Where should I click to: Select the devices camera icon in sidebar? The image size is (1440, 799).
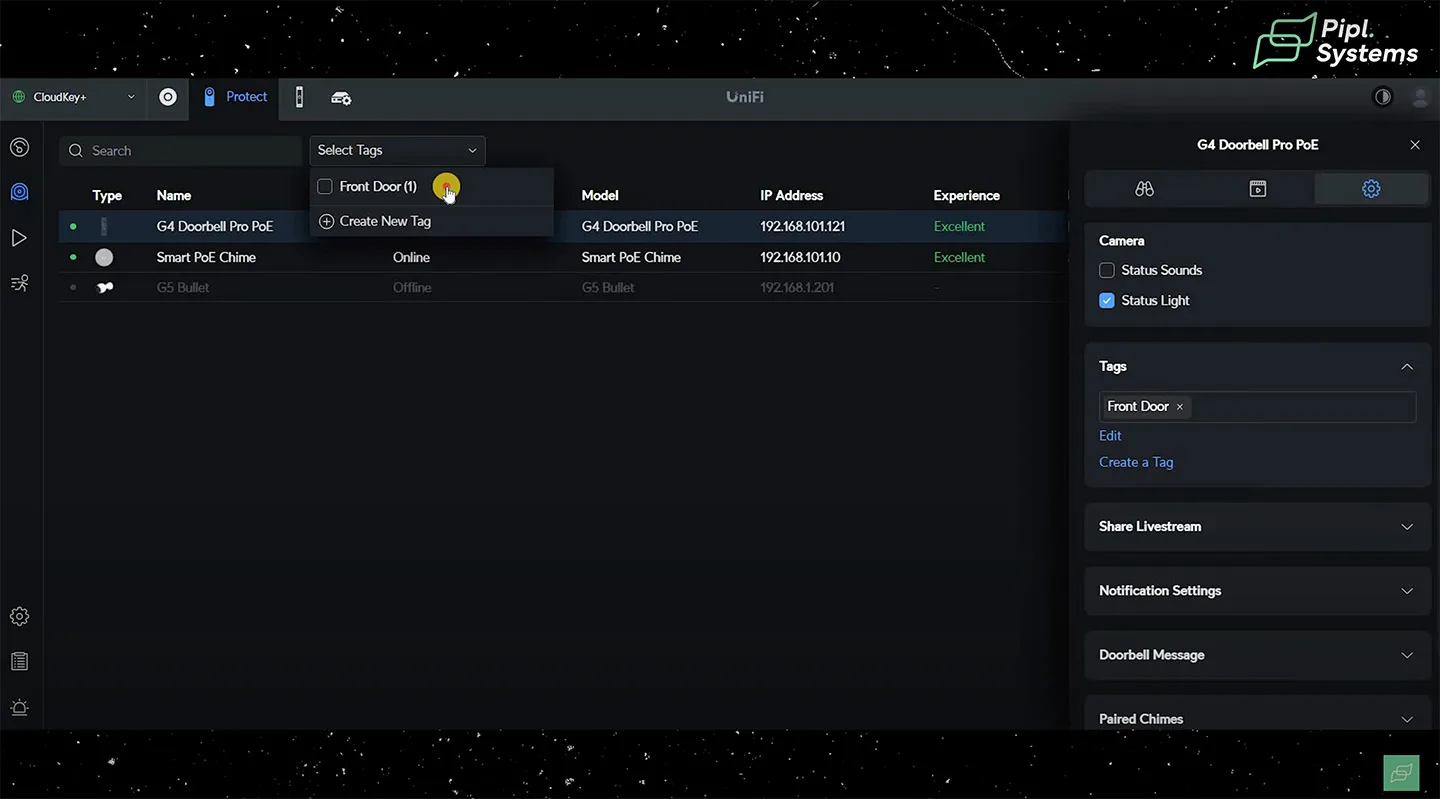coord(19,192)
